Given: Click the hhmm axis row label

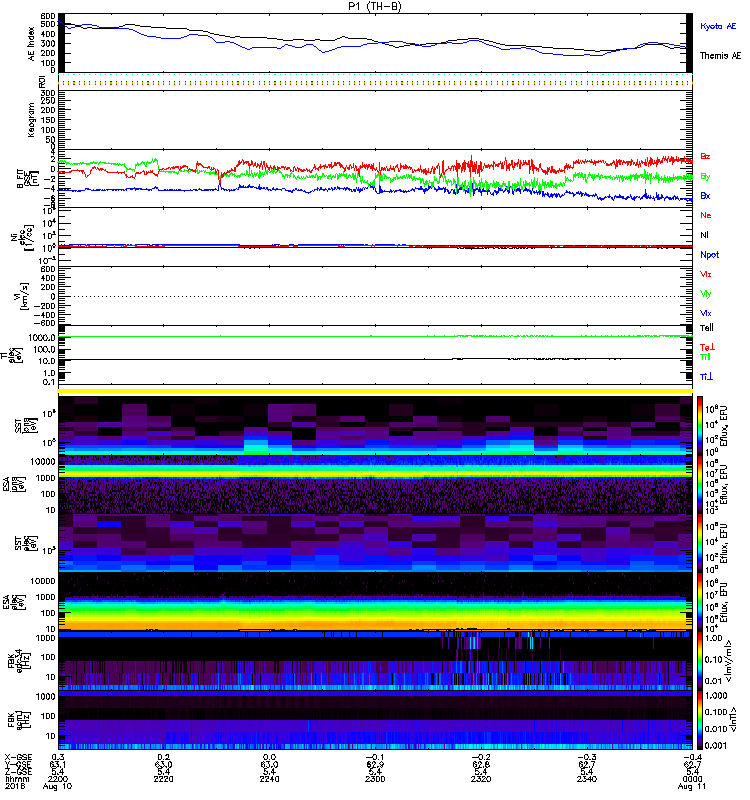Looking at the screenshot, I should point(16,779).
